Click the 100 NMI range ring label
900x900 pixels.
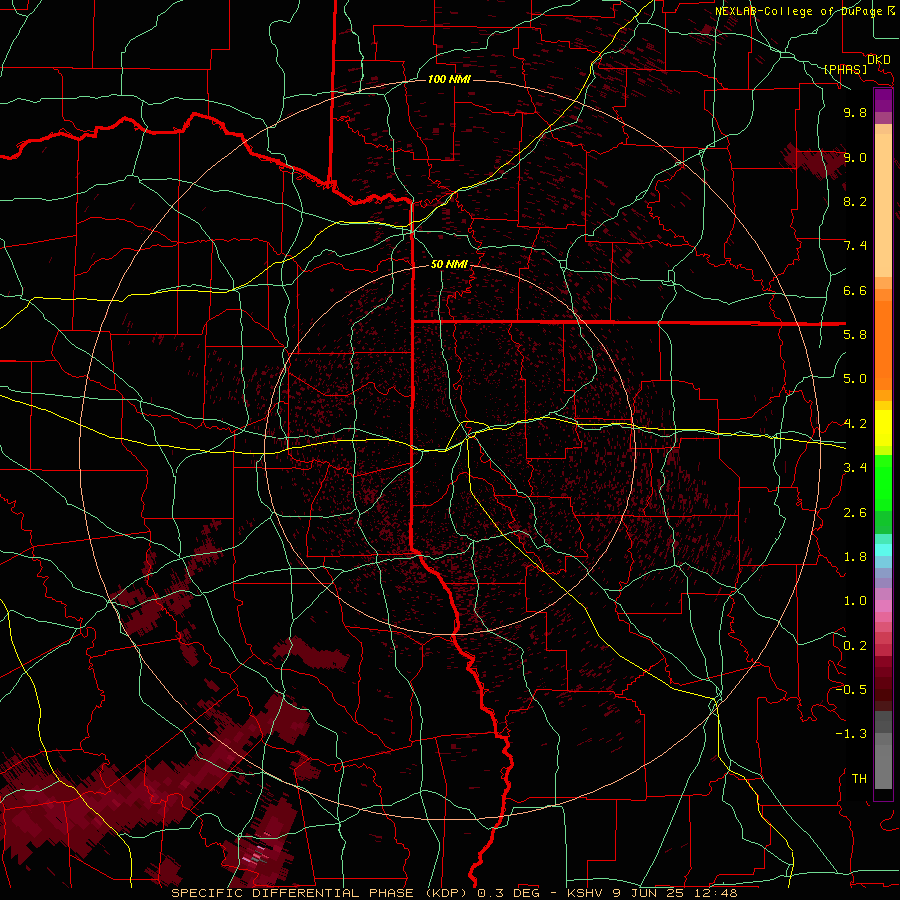[449, 79]
